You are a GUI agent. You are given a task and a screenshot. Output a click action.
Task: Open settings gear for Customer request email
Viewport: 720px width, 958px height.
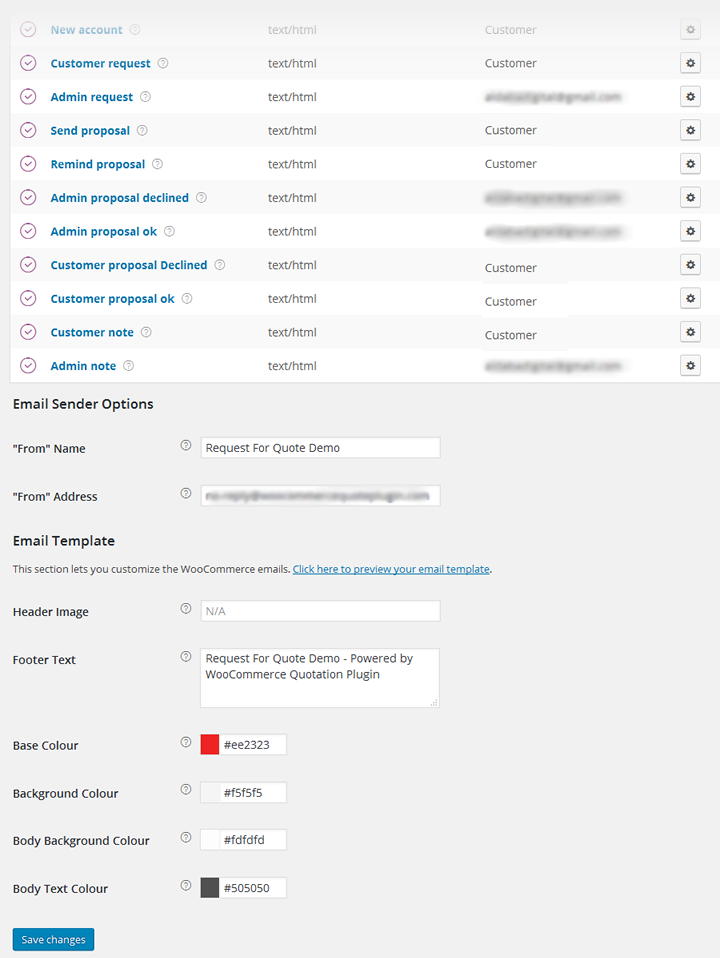pyautogui.click(x=690, y=63)
